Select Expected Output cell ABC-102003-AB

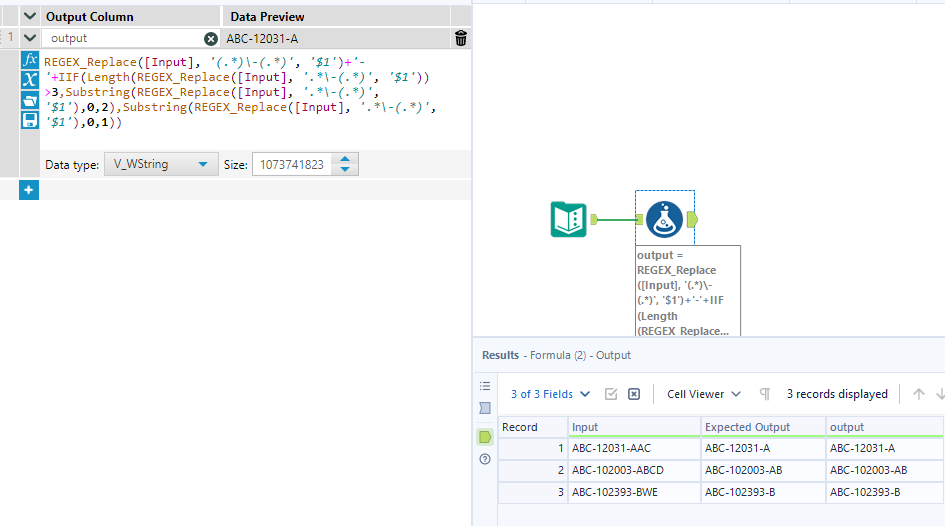(763, 470)
